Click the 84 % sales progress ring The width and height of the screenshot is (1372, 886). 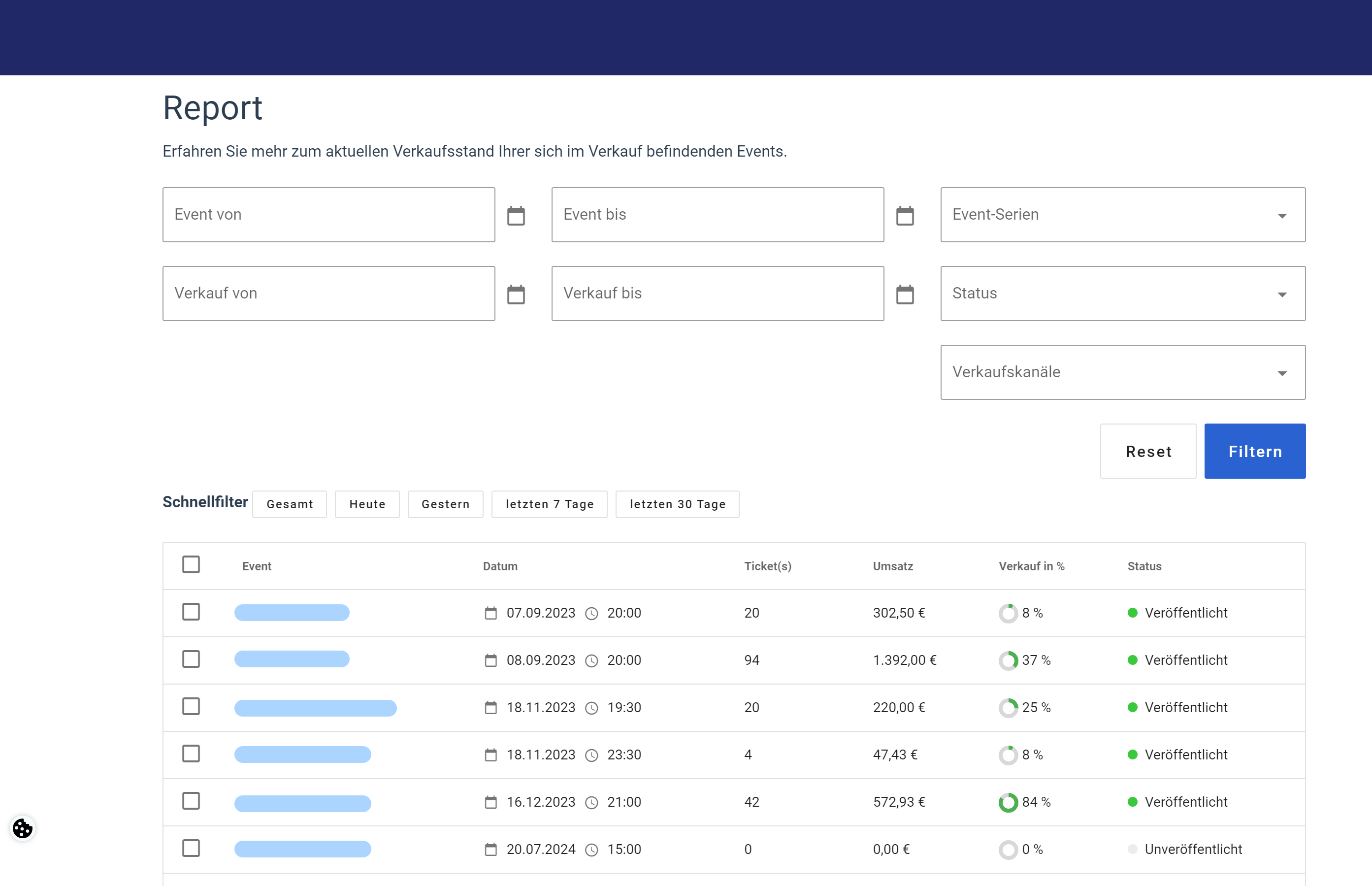pyautogui.click(x=1008, y=802)
